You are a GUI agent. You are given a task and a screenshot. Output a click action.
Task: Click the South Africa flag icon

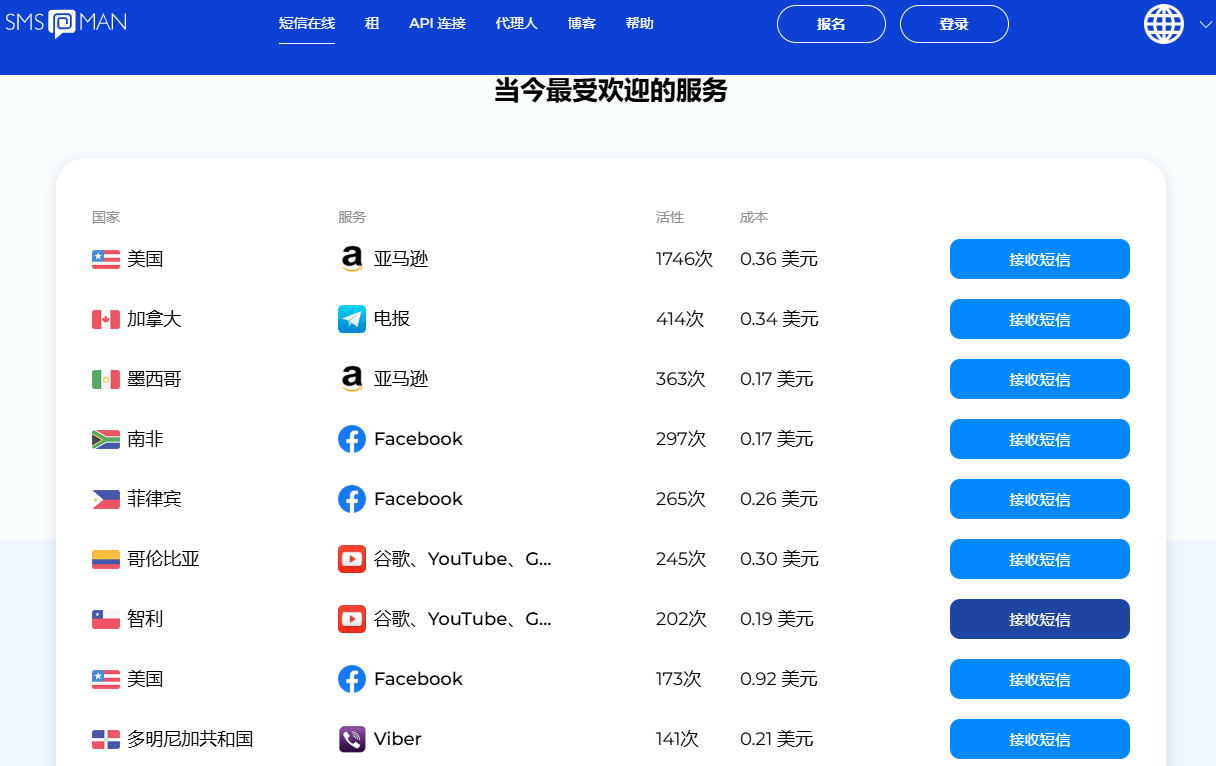coord(106,439)
